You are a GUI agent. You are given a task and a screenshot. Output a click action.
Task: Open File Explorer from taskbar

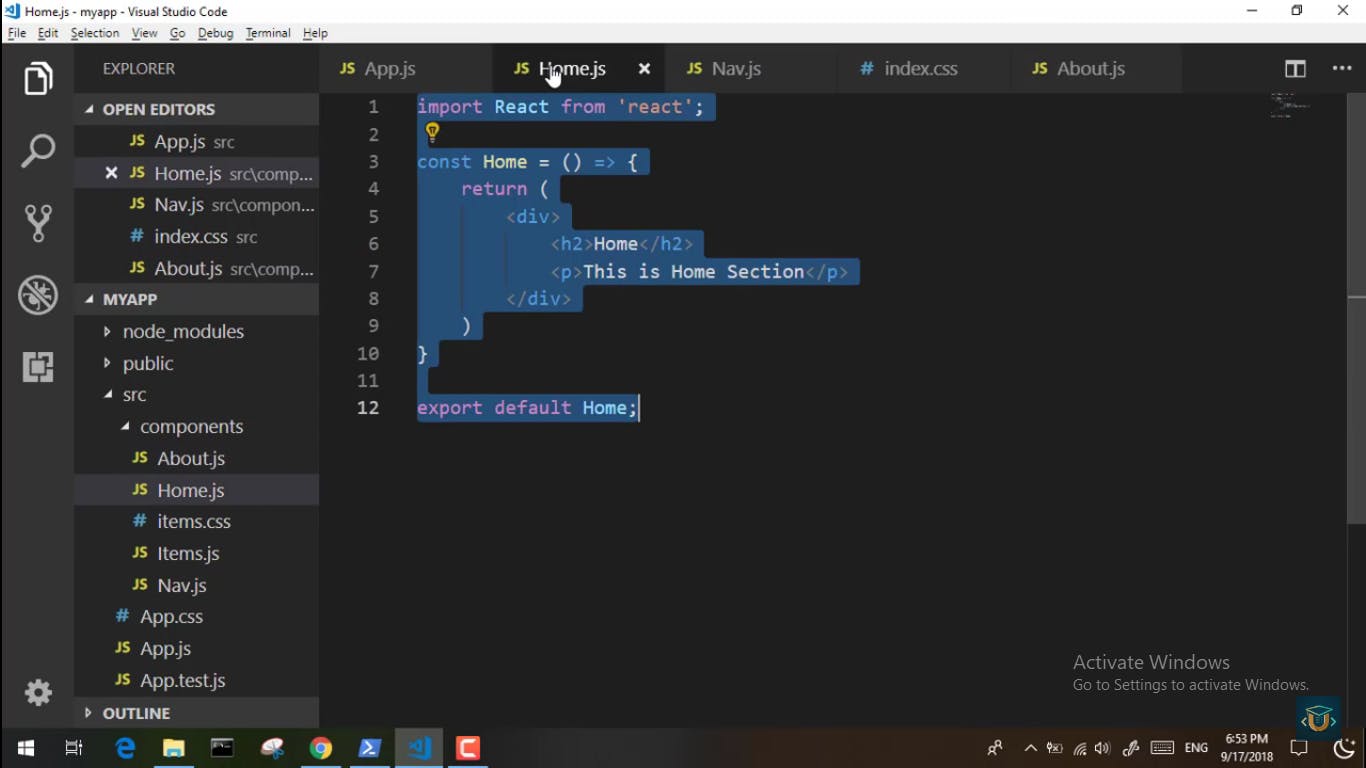pyautogui.click(x=174, y=748)
